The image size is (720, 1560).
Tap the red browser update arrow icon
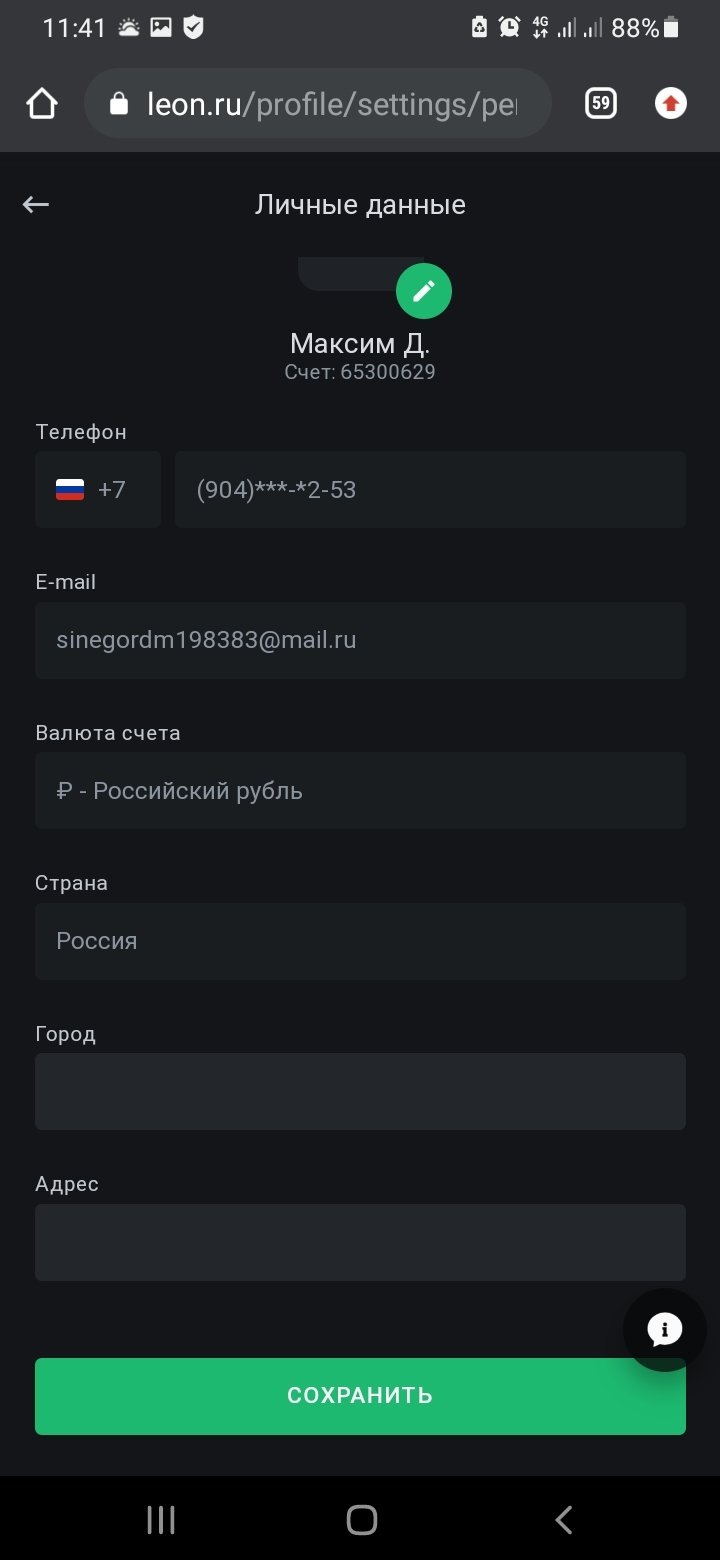(671, 103)
